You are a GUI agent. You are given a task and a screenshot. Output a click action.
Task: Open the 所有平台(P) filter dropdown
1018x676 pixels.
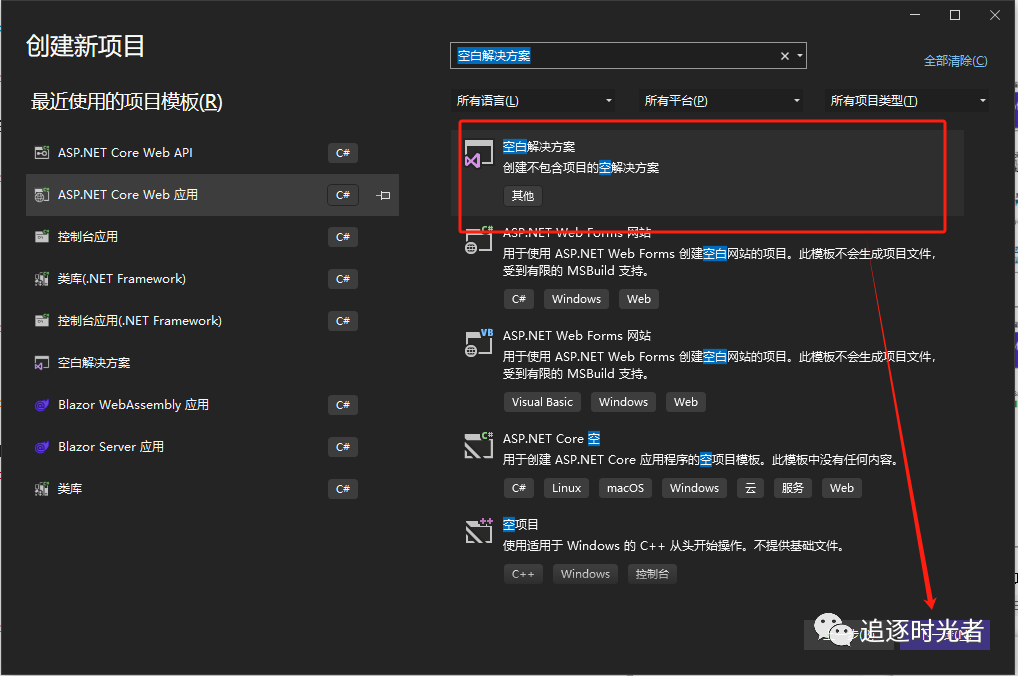[x=721, y=101]
